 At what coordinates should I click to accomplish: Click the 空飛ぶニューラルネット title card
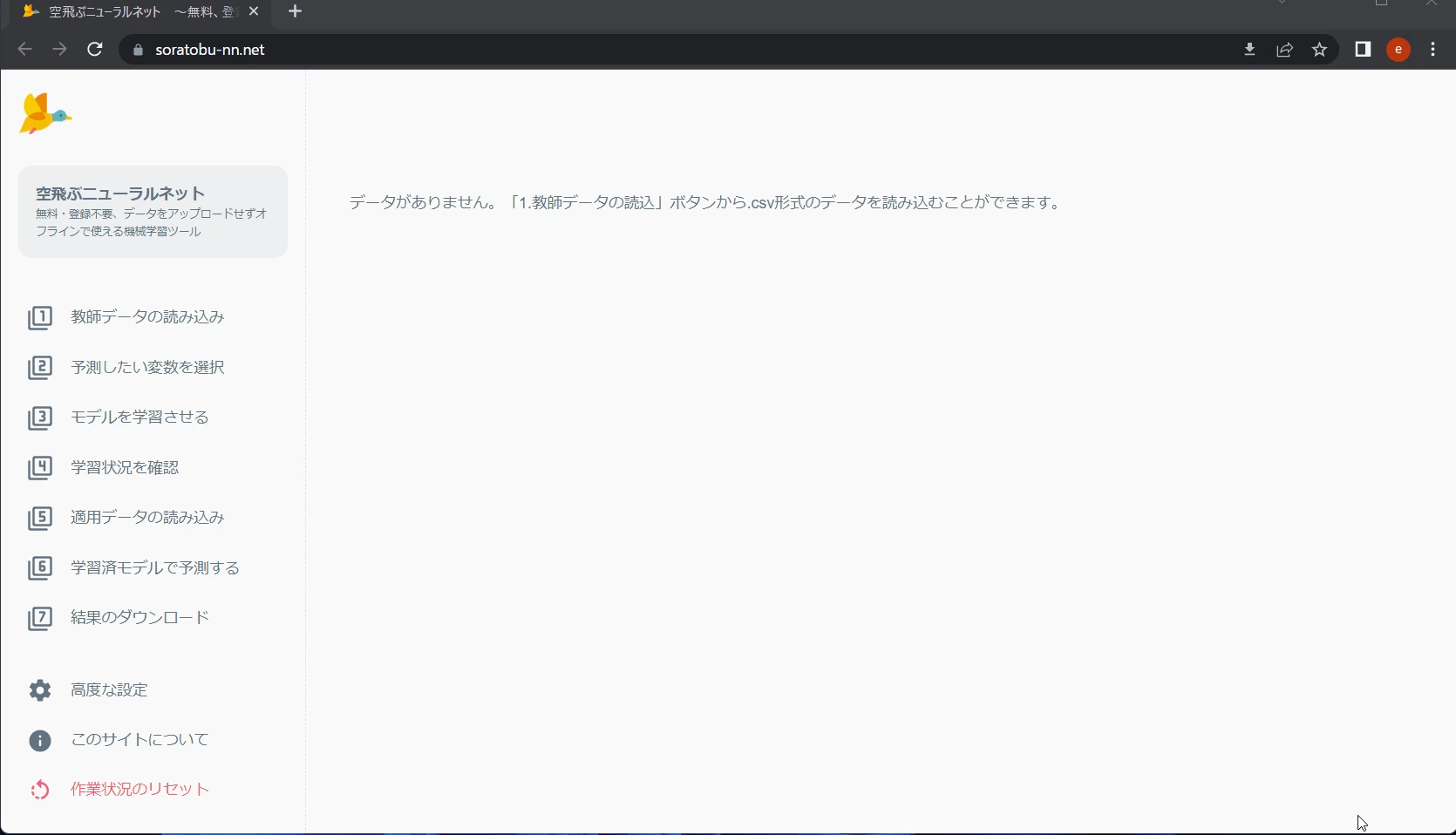click(153, 212)
